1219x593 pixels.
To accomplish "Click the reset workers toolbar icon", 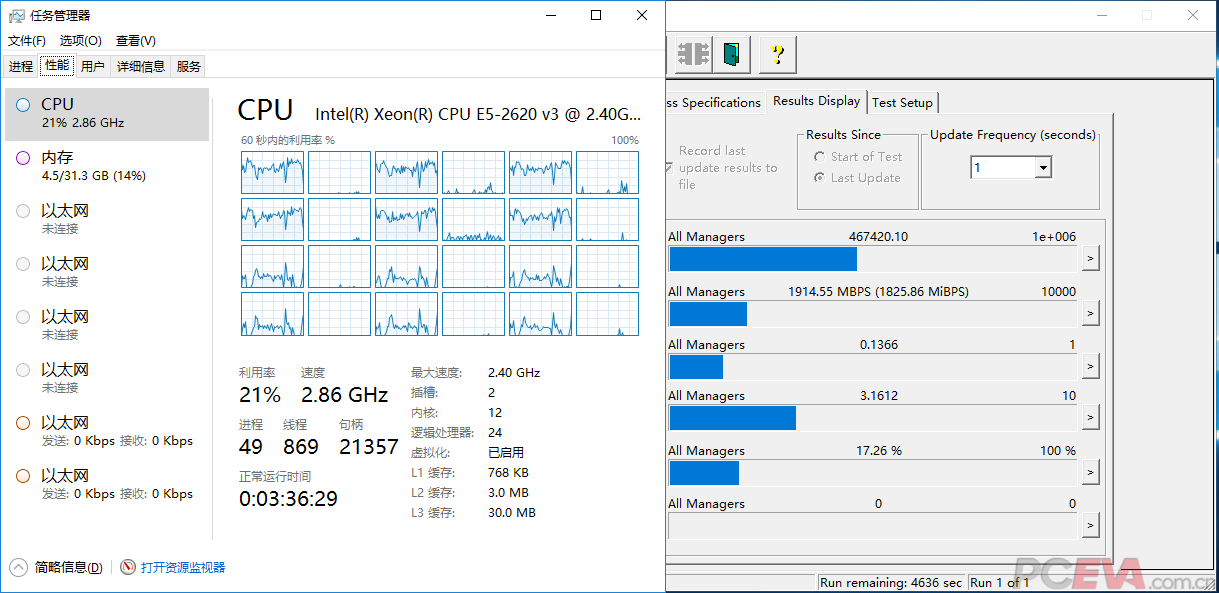I will [x=692, y=54].
